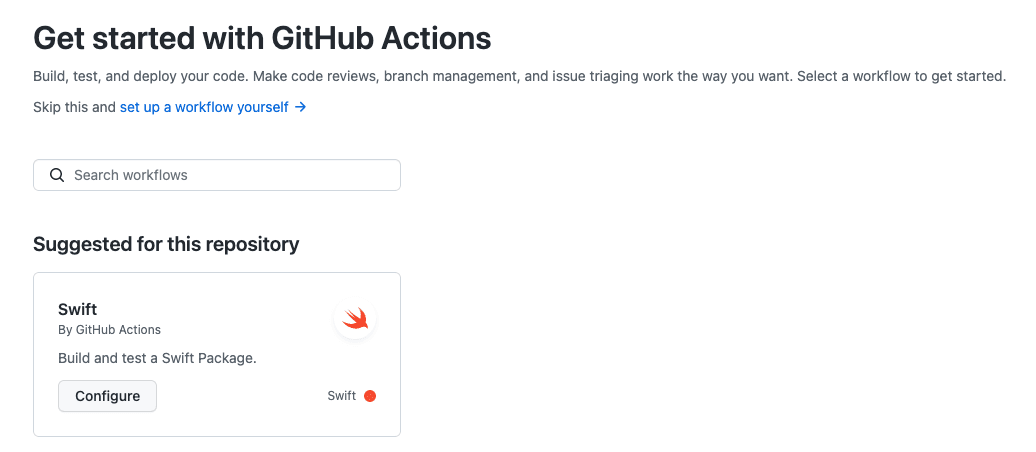Image resolution: width=1036 pixels, height=452 pixels.
Task: Click the magnifying glass search icon
Action: pyautogui.click(x=57, y=175)
